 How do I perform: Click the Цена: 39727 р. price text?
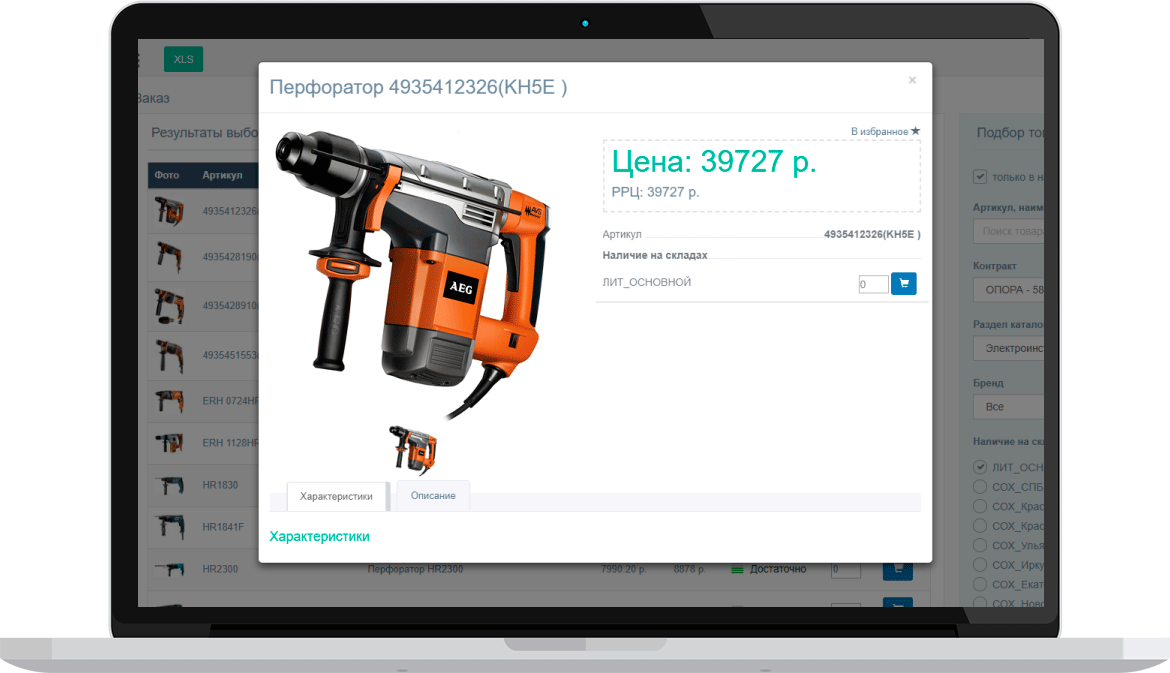(714, 161)
